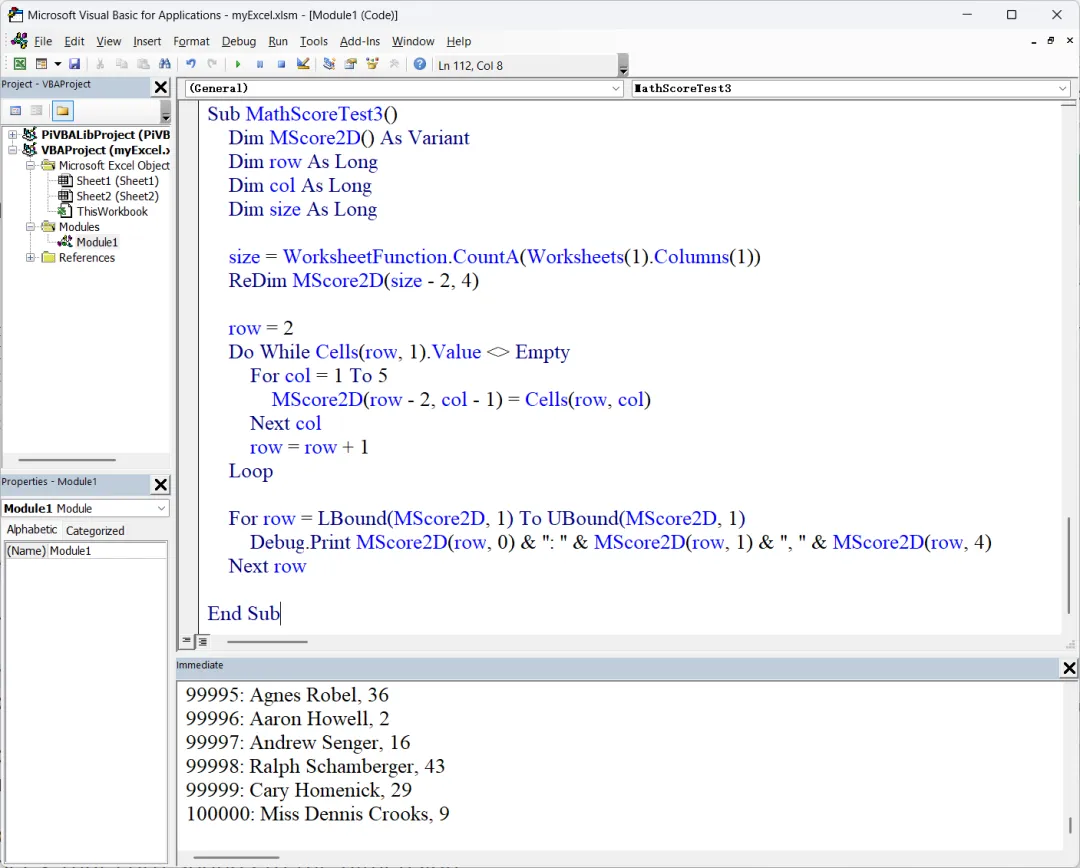
Task: Select Sheet1 (Sheet1) in project tree
Action: point(117,180)
